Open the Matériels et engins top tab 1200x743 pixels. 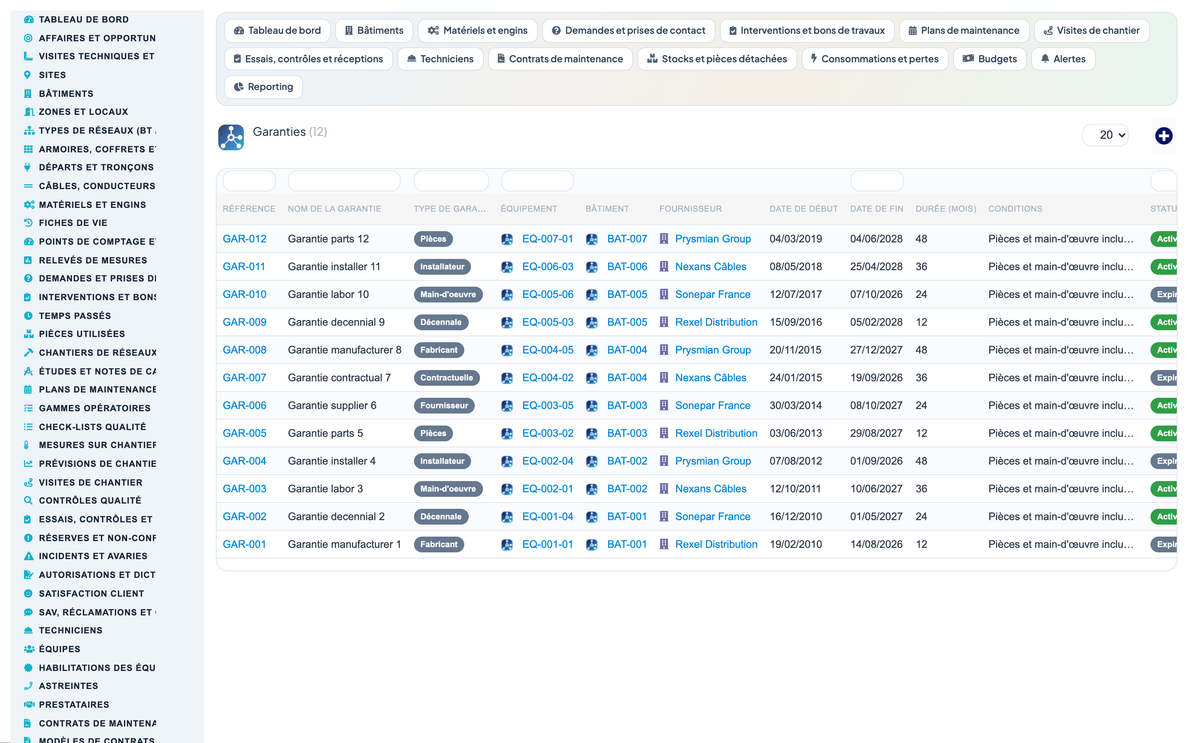(477, 31)
